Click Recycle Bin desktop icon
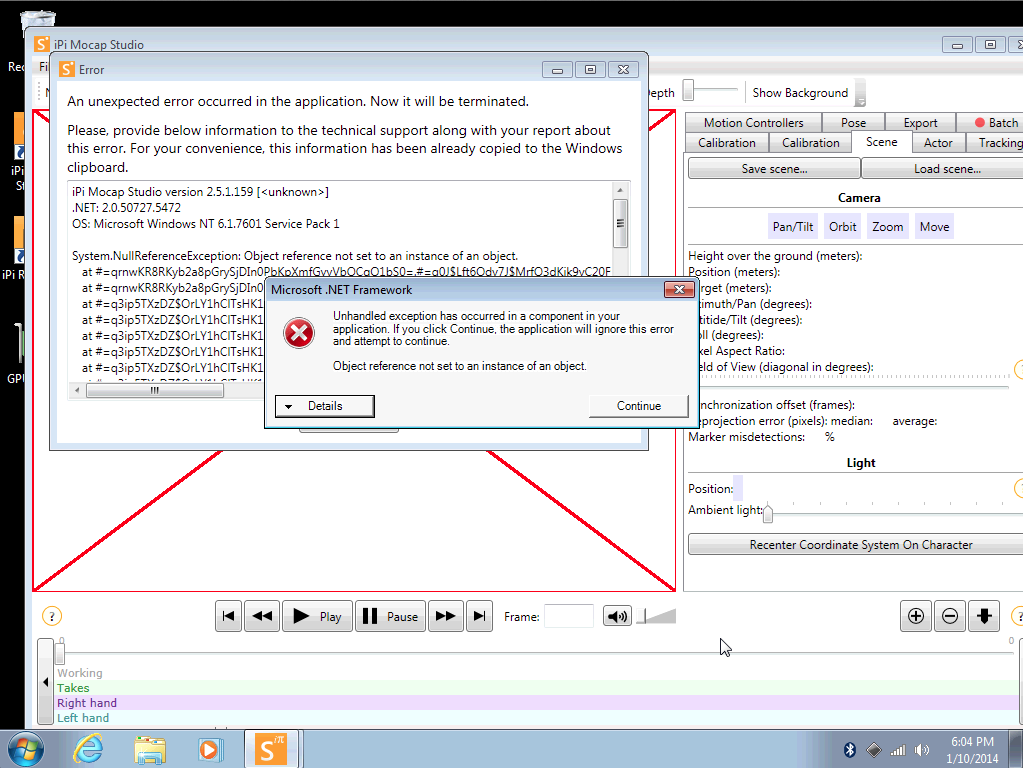1023x768 pixels. (37, 21)
